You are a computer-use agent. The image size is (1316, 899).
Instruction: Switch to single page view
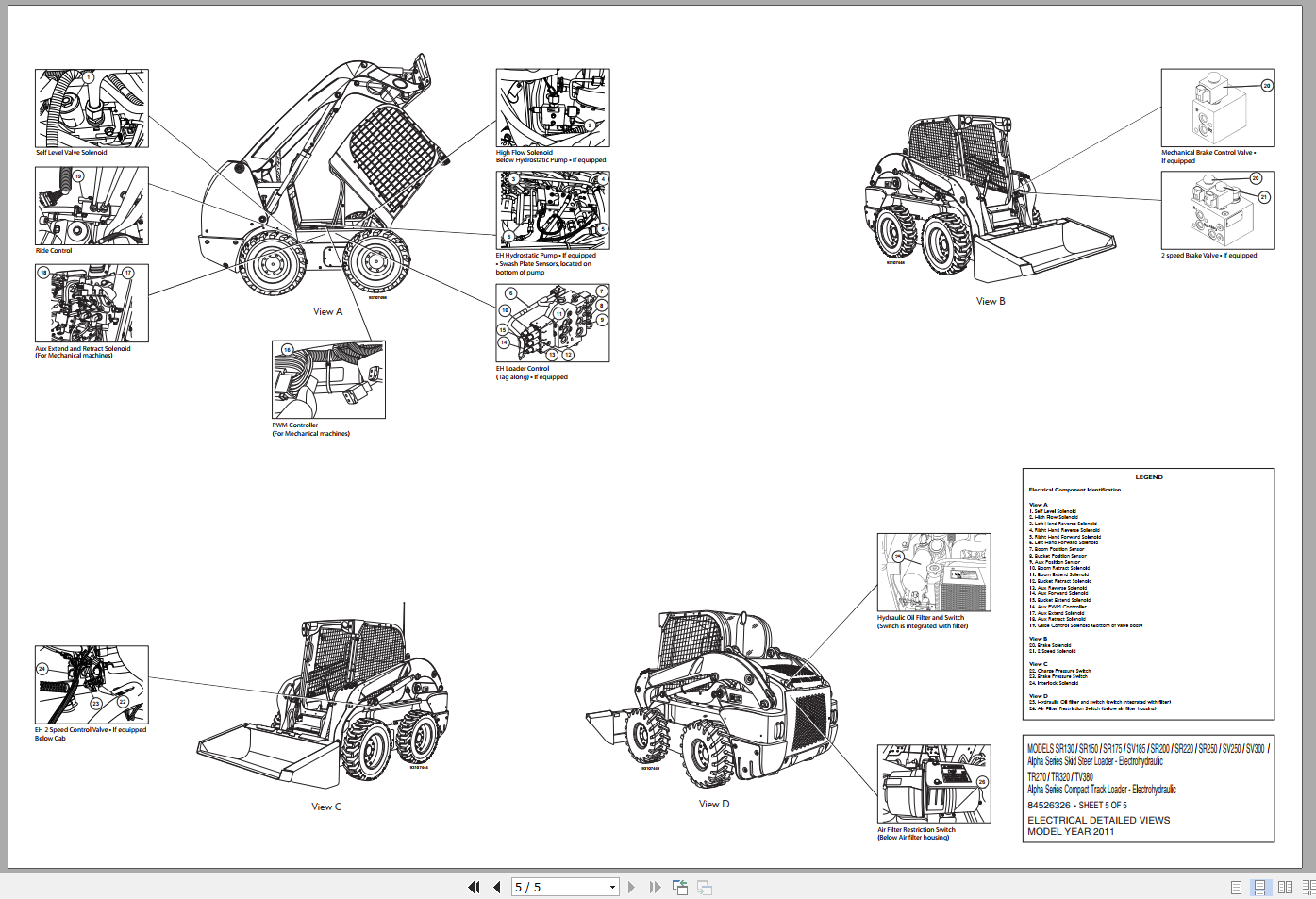tap(1234, 887)
